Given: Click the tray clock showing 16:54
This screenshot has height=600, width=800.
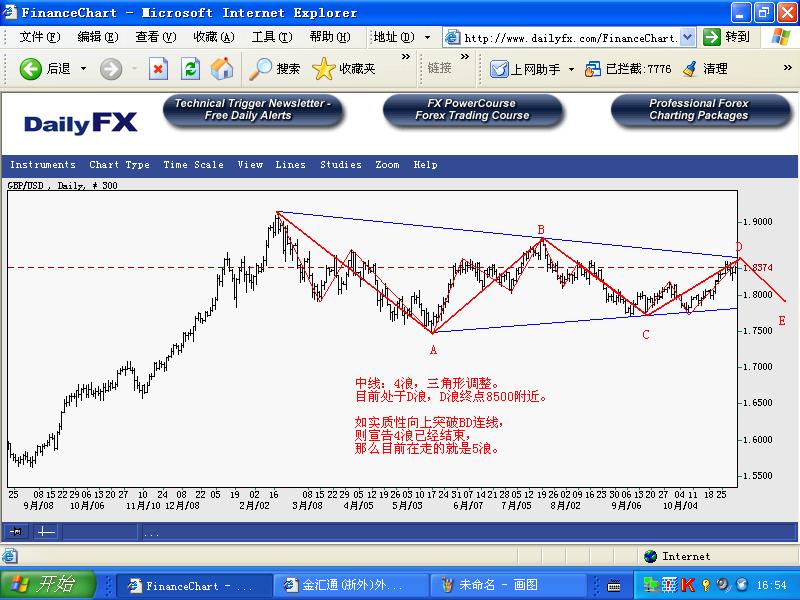Looking at the screenshot, I should click(x=771, y=585).
